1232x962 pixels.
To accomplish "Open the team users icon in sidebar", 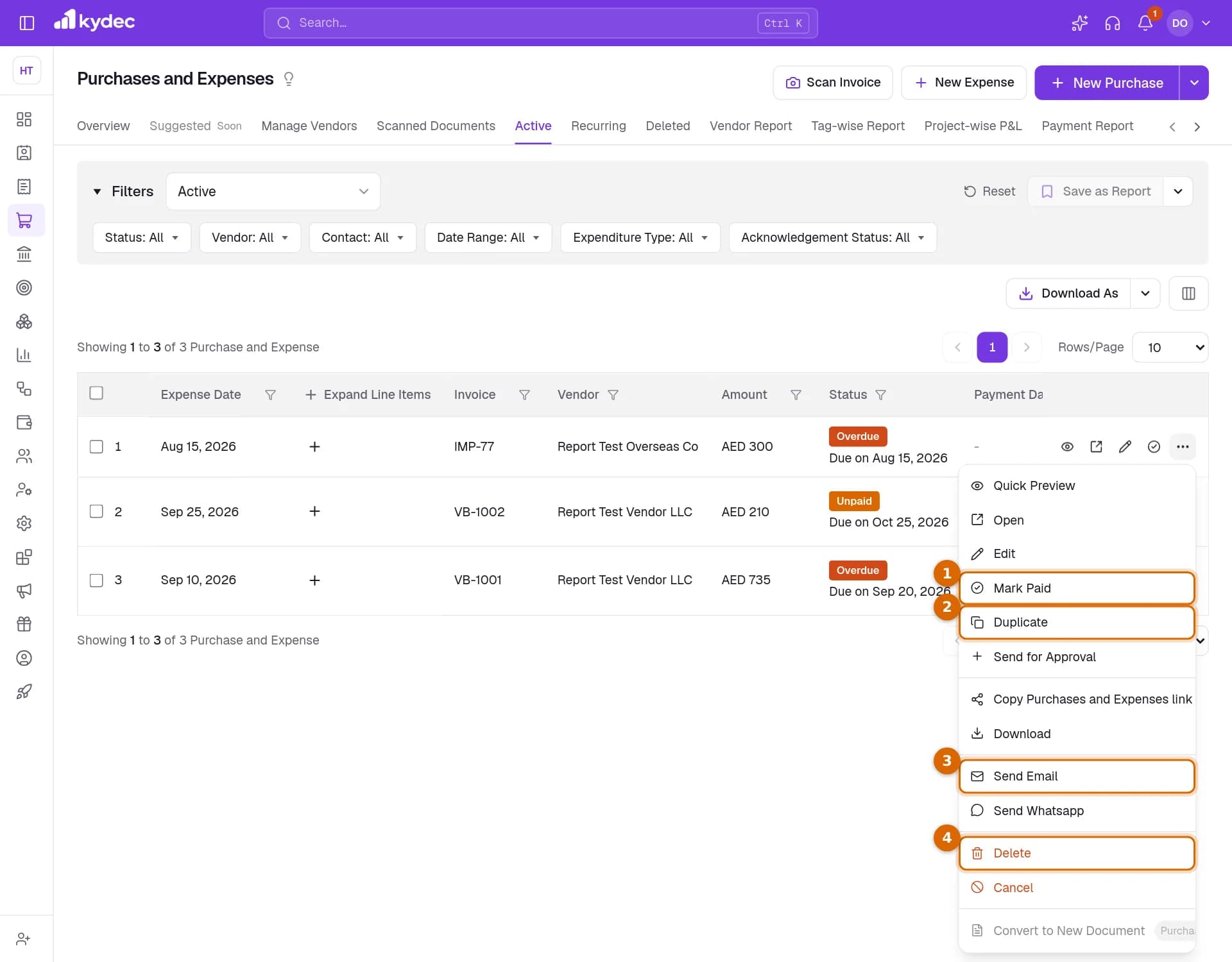I will click(24, 456).
